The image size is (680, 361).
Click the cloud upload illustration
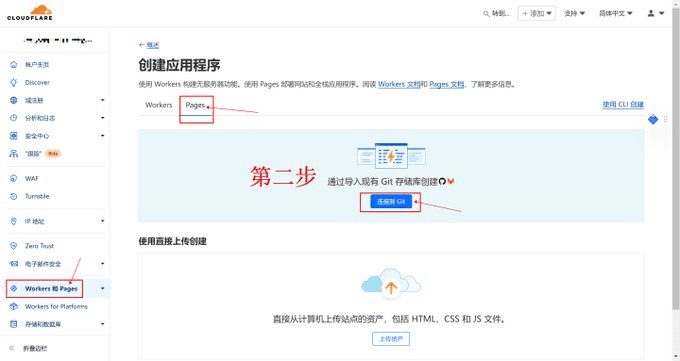click(391, 284)
